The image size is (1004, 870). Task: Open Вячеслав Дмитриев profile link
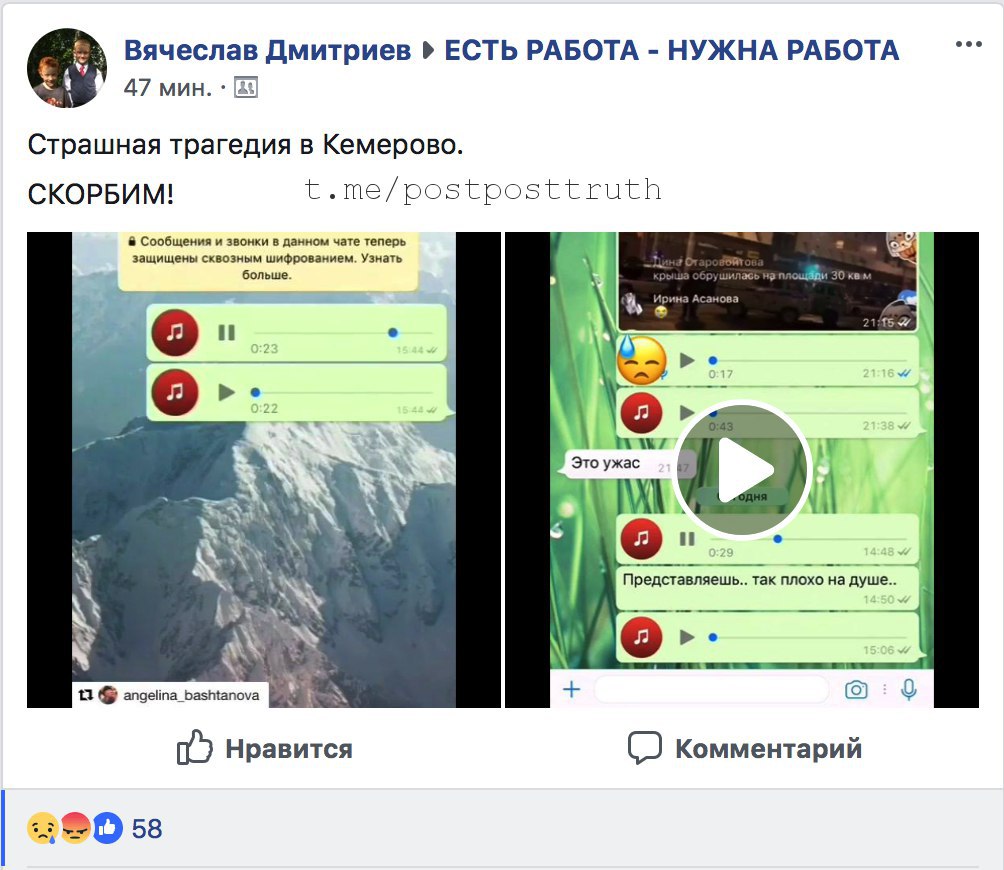tap(267, 50)
